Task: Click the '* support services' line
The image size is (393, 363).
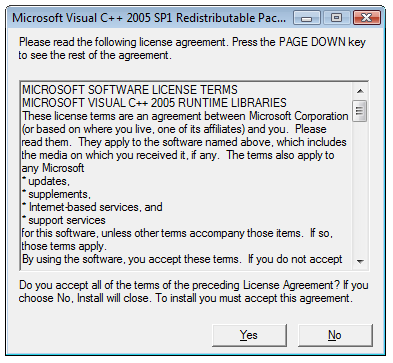Action: (x=64, y=220)
